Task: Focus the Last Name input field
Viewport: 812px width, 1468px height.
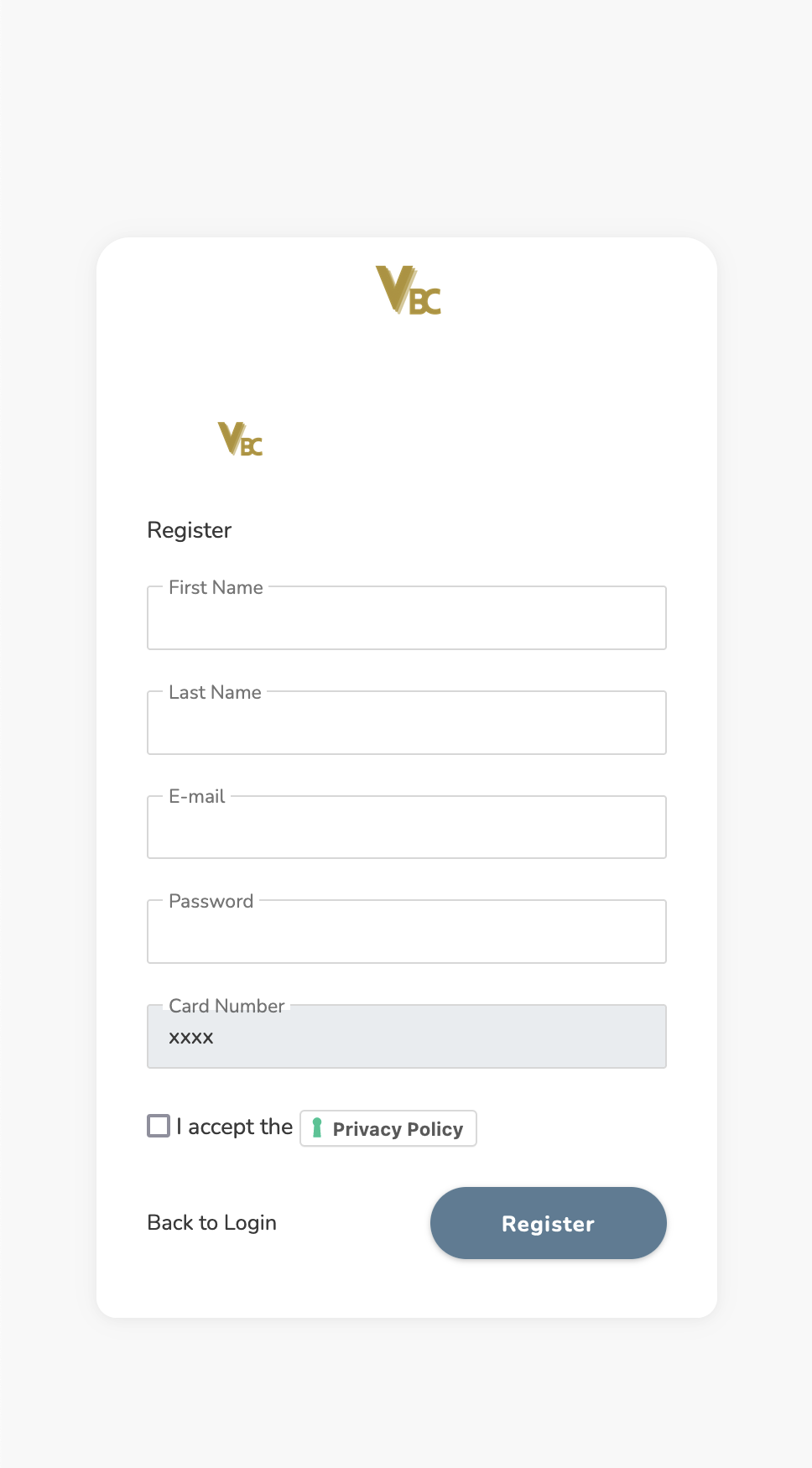Action: [407, 723]
